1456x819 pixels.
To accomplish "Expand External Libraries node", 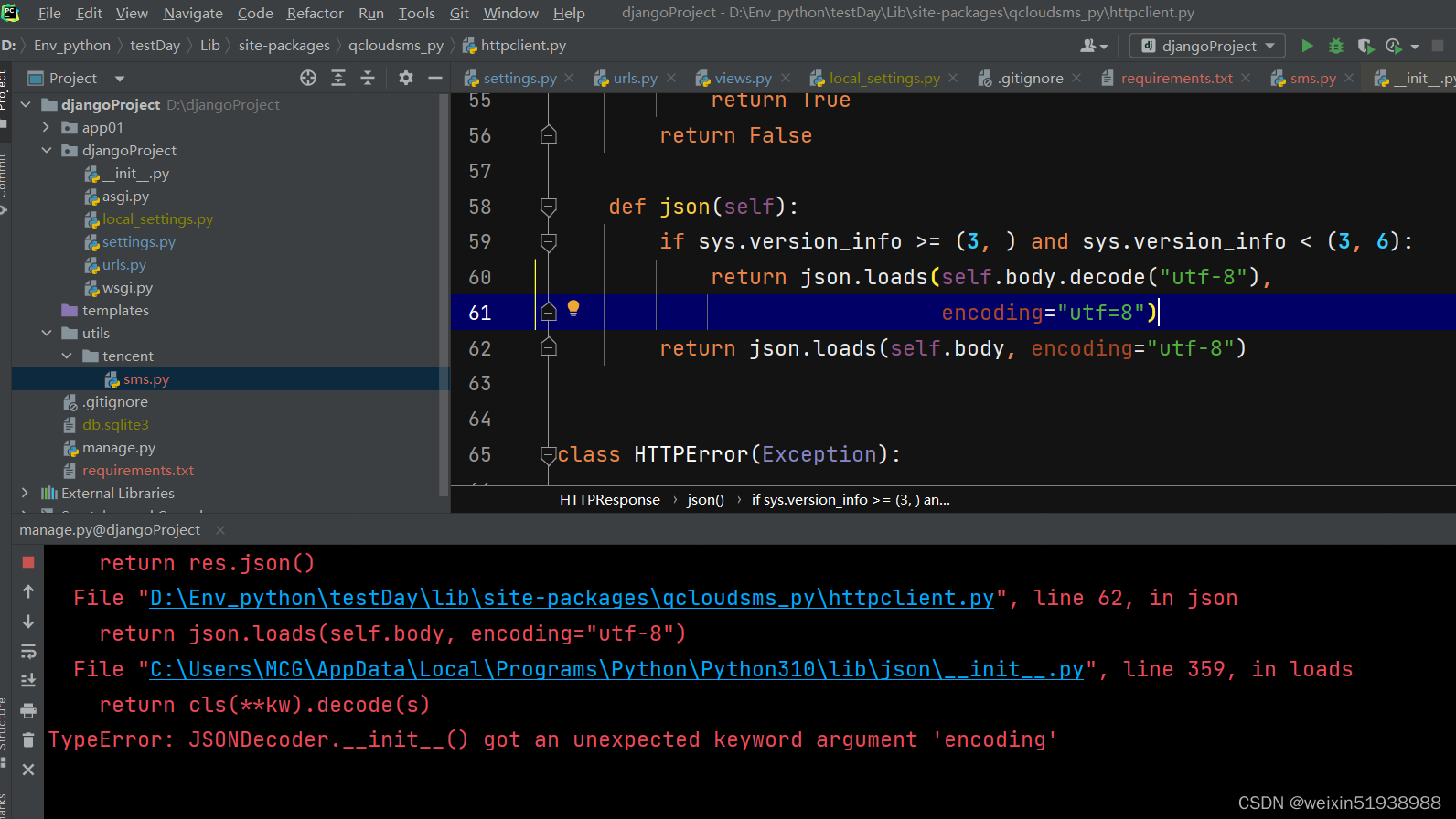I will coord(26,494).
